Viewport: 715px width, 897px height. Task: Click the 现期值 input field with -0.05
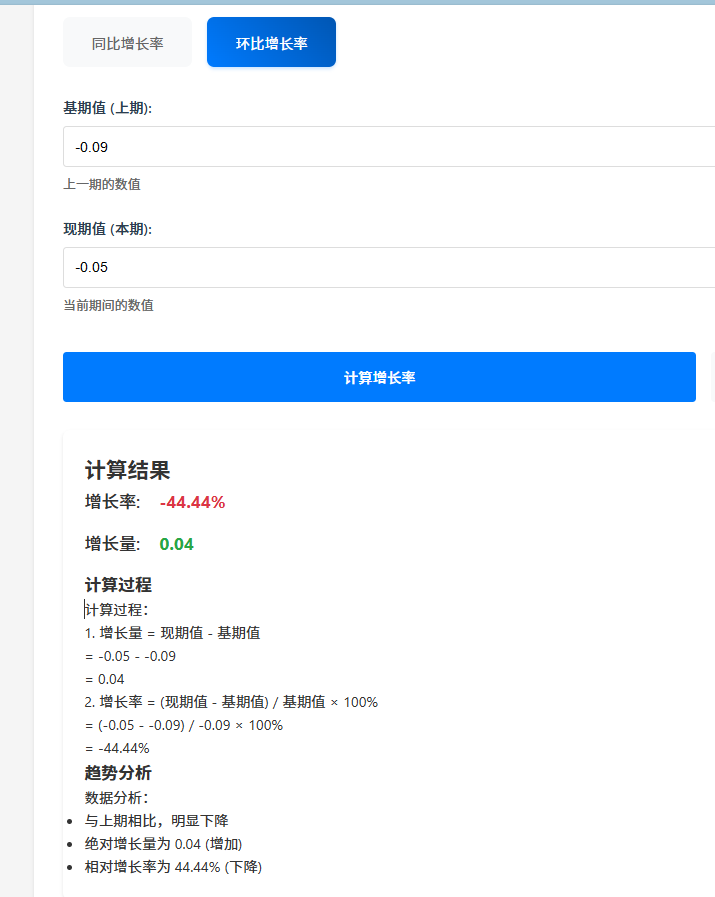(x=389, y=267)
